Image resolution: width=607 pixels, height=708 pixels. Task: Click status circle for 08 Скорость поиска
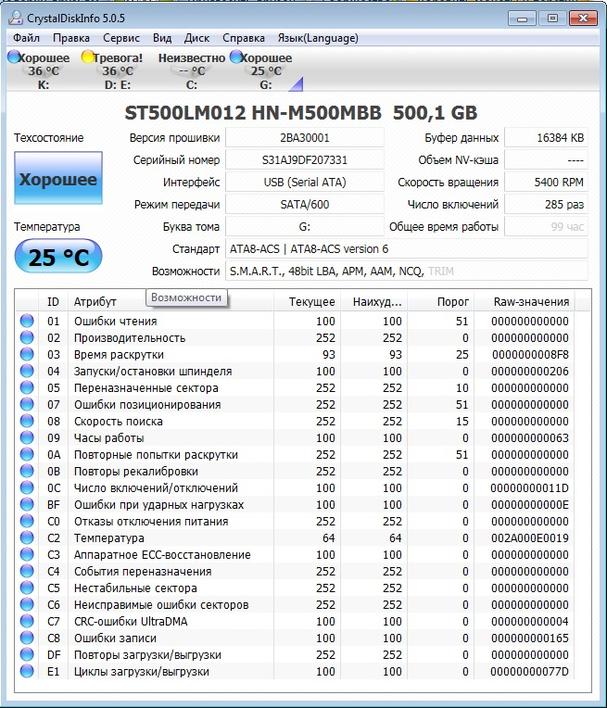[27, 421]
